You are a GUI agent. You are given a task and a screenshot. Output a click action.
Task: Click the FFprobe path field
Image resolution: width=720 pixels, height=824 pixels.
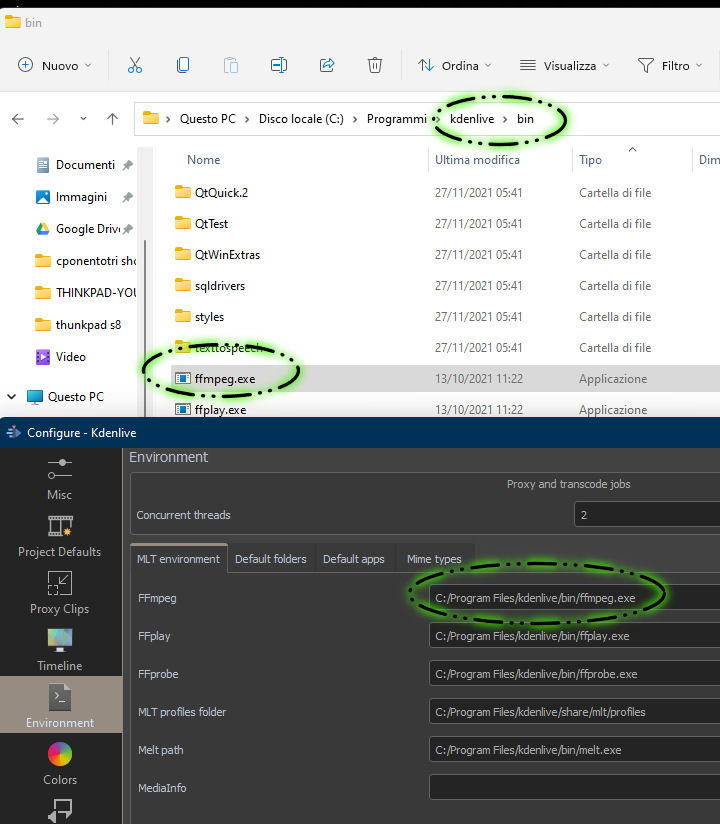click(574, 674)
